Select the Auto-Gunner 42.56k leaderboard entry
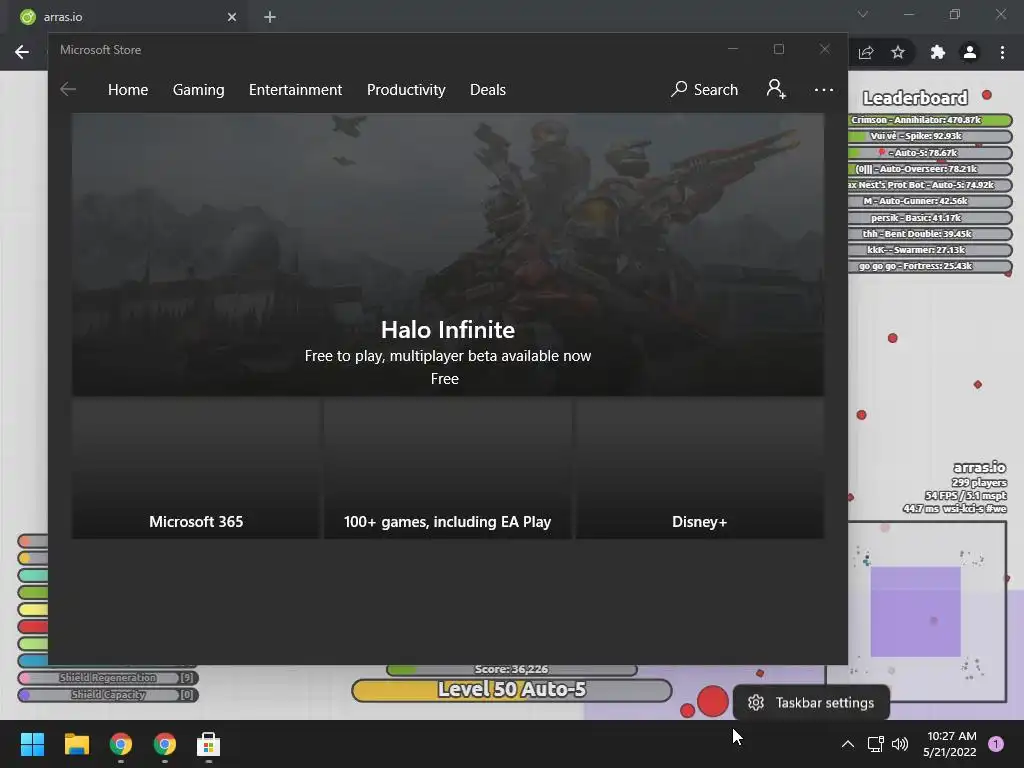Image resolution: width=1024 pixels, height=768 pixels. click(930, 201)
